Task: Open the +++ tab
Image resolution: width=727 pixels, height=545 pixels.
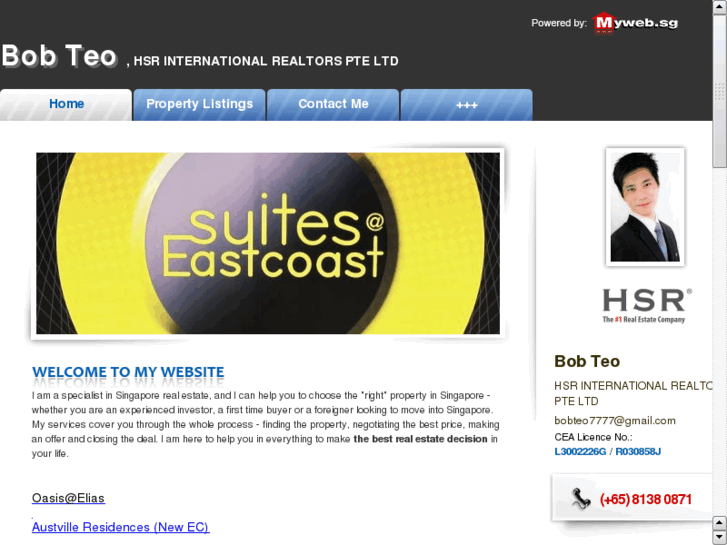Action: pyautogui.click(x=466, y=104)
